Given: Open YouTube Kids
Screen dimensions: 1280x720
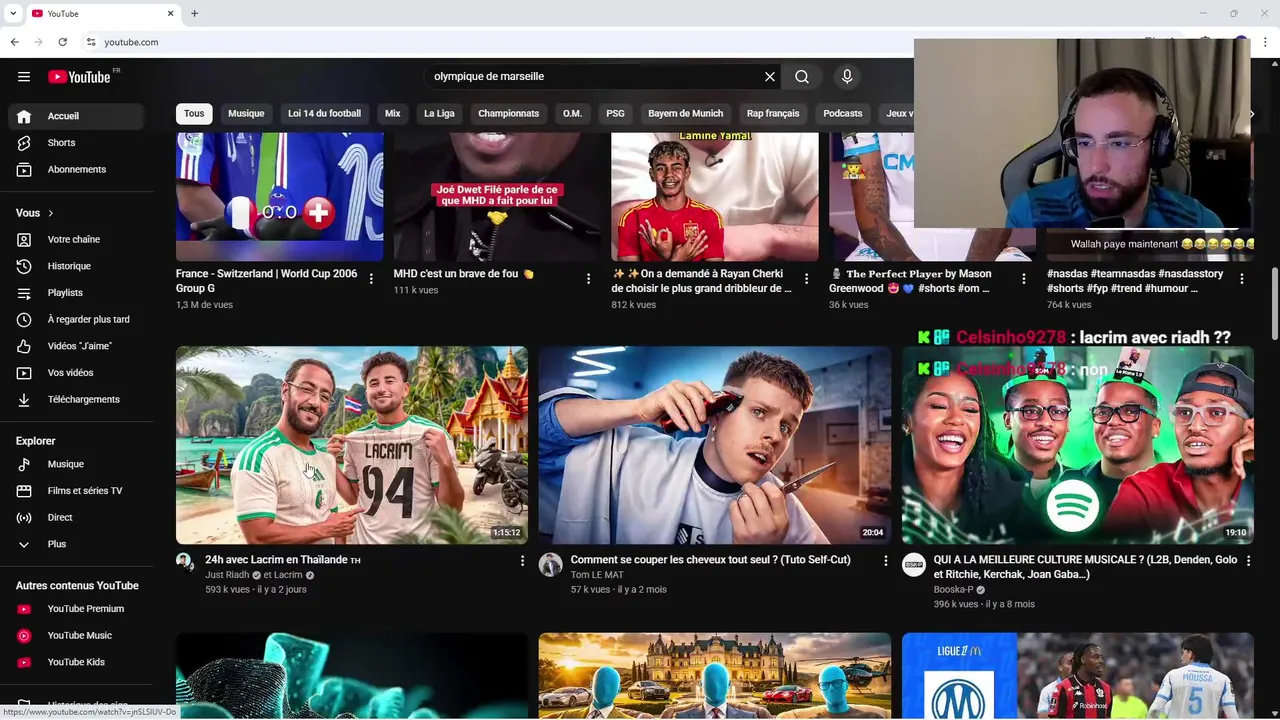Looking at the screenshot, I should [x=76, y=662].
